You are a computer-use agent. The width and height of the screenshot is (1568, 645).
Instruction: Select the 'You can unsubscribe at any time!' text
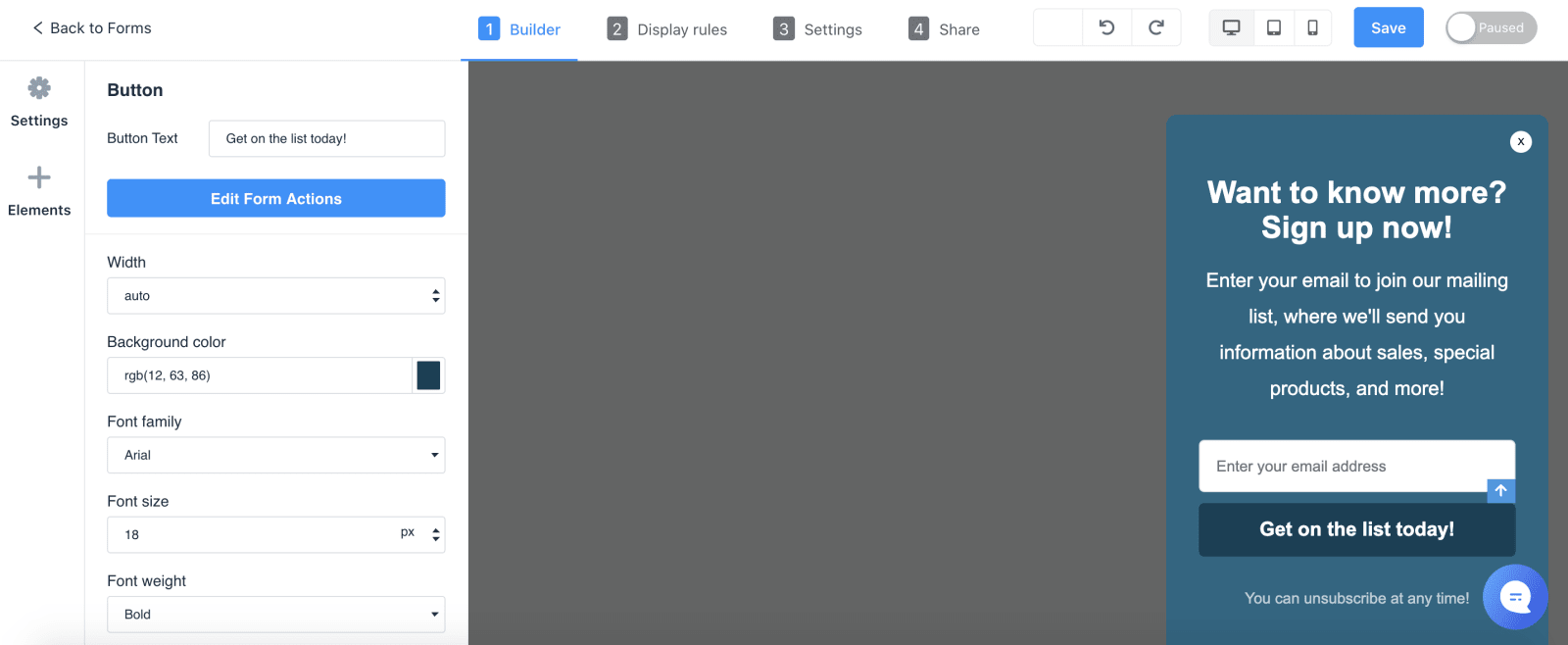pyautogui.click(x=1356, y=598)
